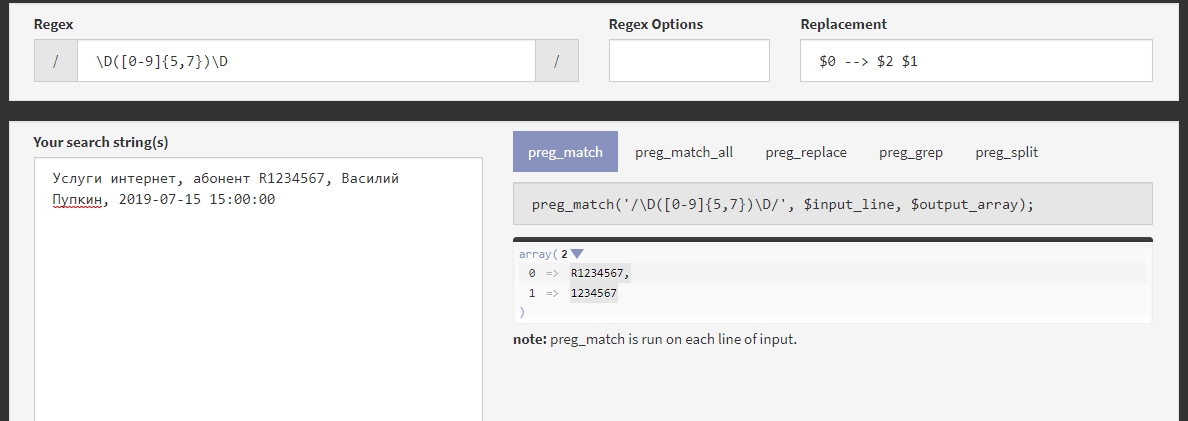Open the preg_match_all tab
Viewport: 1188px width, 421px height.
(x=684, y=152)
